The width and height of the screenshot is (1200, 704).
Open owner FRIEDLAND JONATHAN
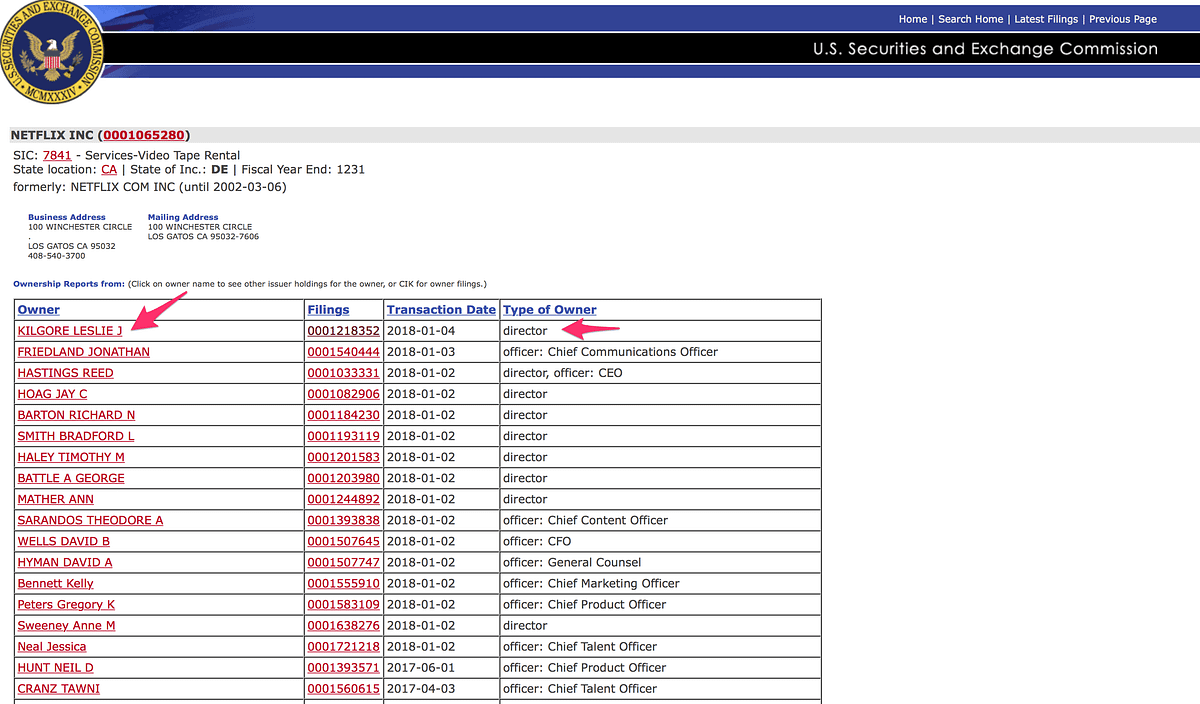coord(83,352)
